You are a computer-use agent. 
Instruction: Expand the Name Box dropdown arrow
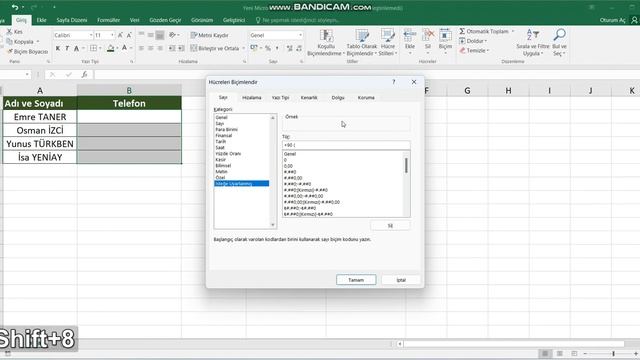[27, 74]
